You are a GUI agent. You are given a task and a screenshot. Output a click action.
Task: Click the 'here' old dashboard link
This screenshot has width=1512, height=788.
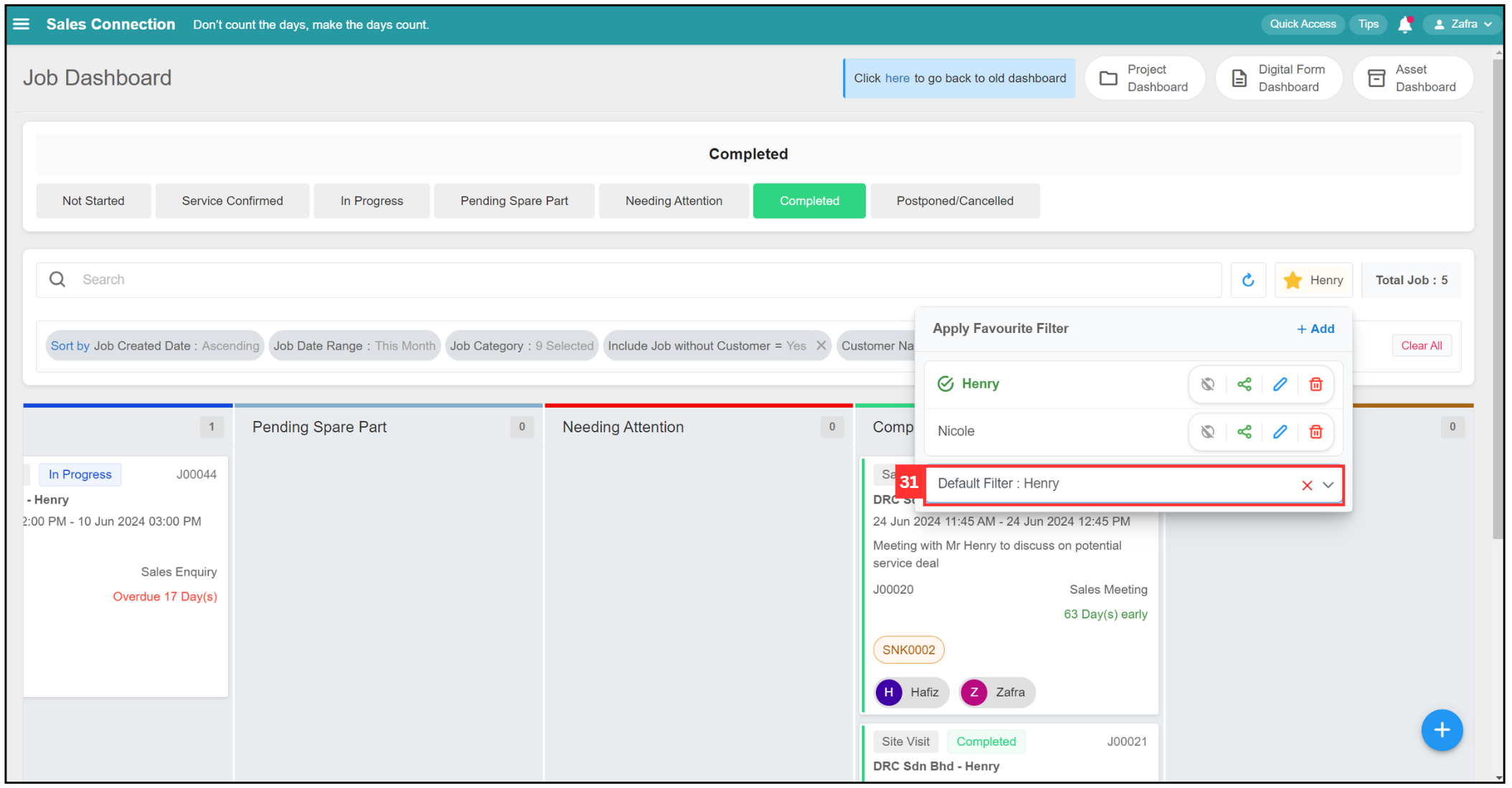click(x=897, y=78)
